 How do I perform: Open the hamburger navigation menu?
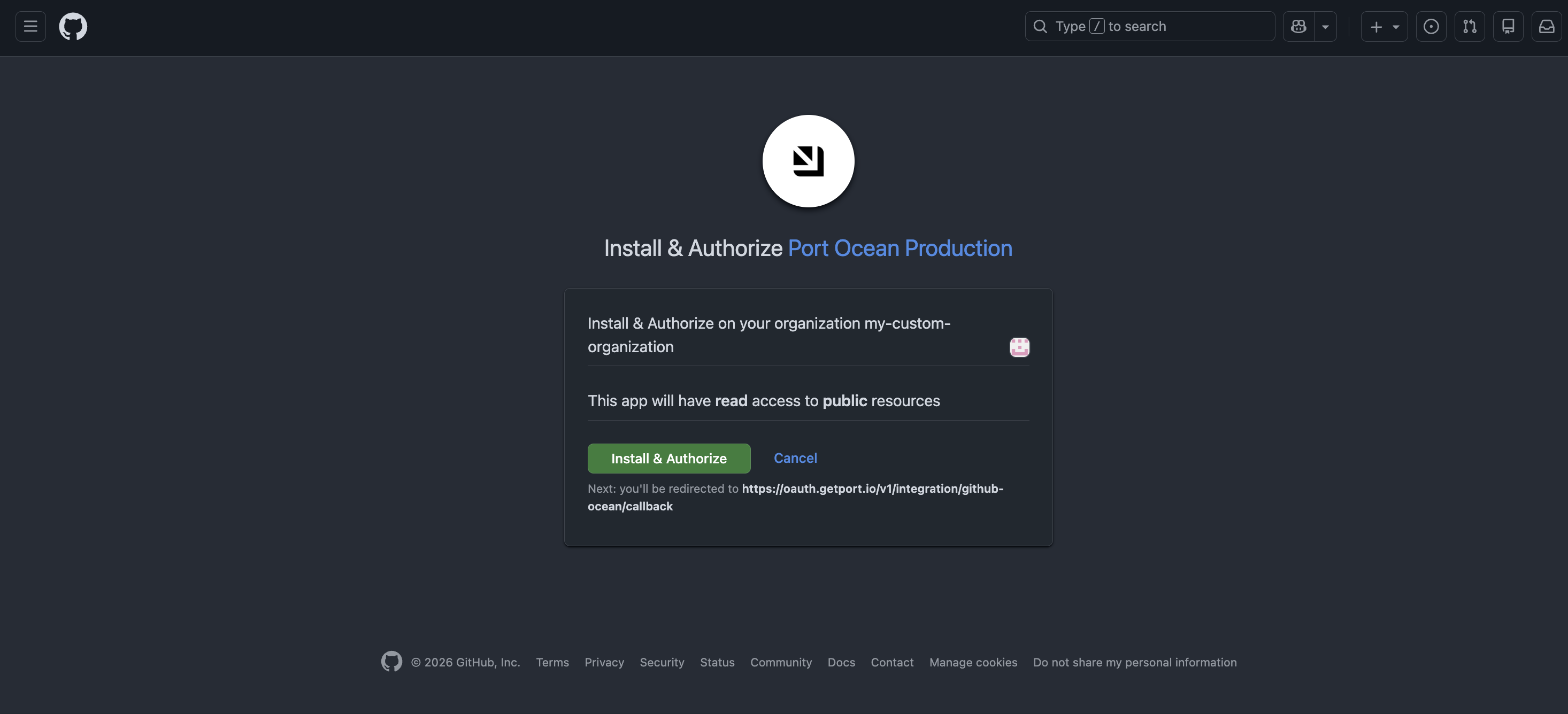(x=30, y=27)
